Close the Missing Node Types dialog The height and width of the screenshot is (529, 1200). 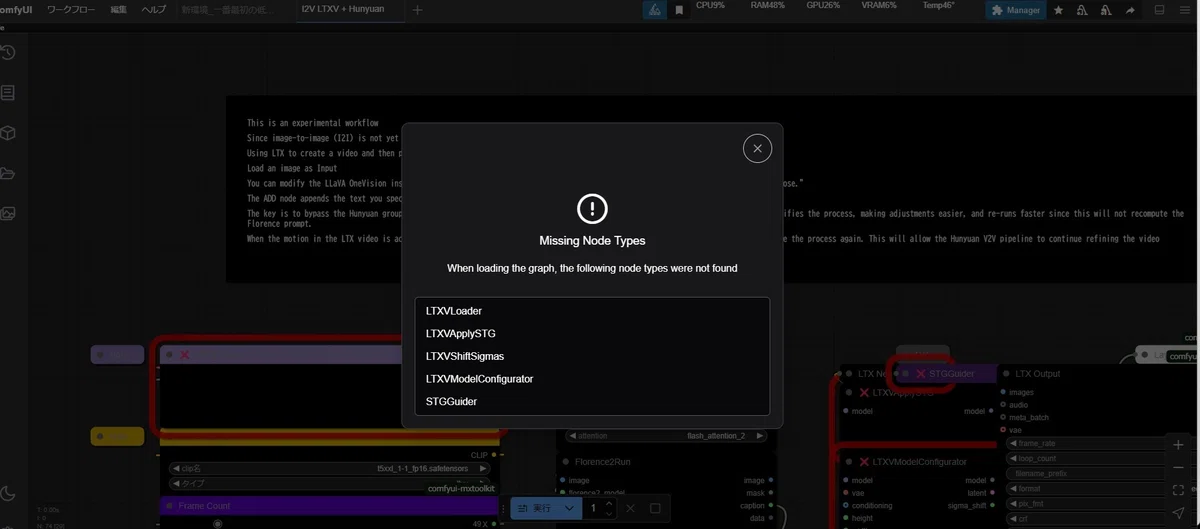[757, 148]
